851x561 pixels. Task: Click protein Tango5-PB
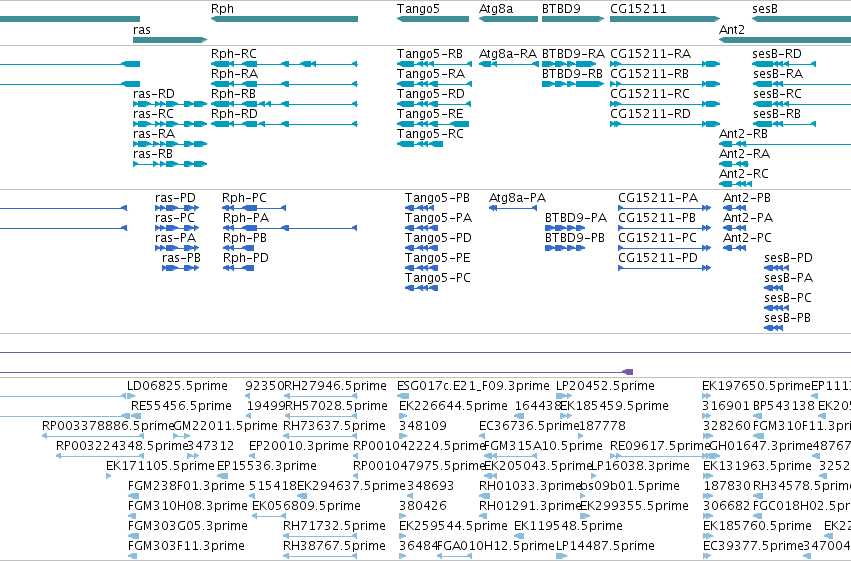coord(420,208)
